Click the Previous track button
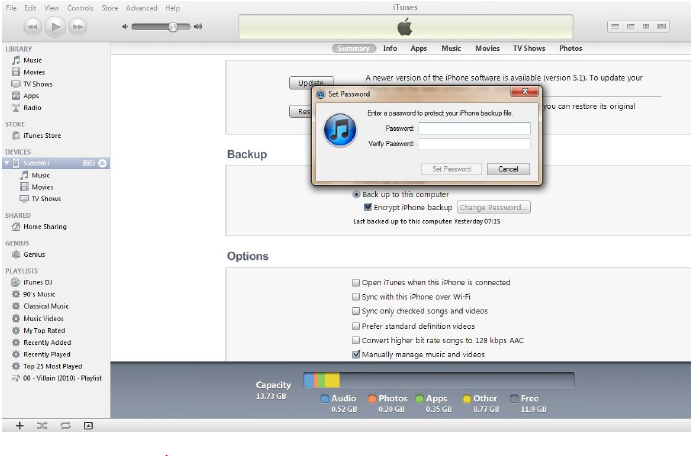691x456 pixels. click(32, 27)
